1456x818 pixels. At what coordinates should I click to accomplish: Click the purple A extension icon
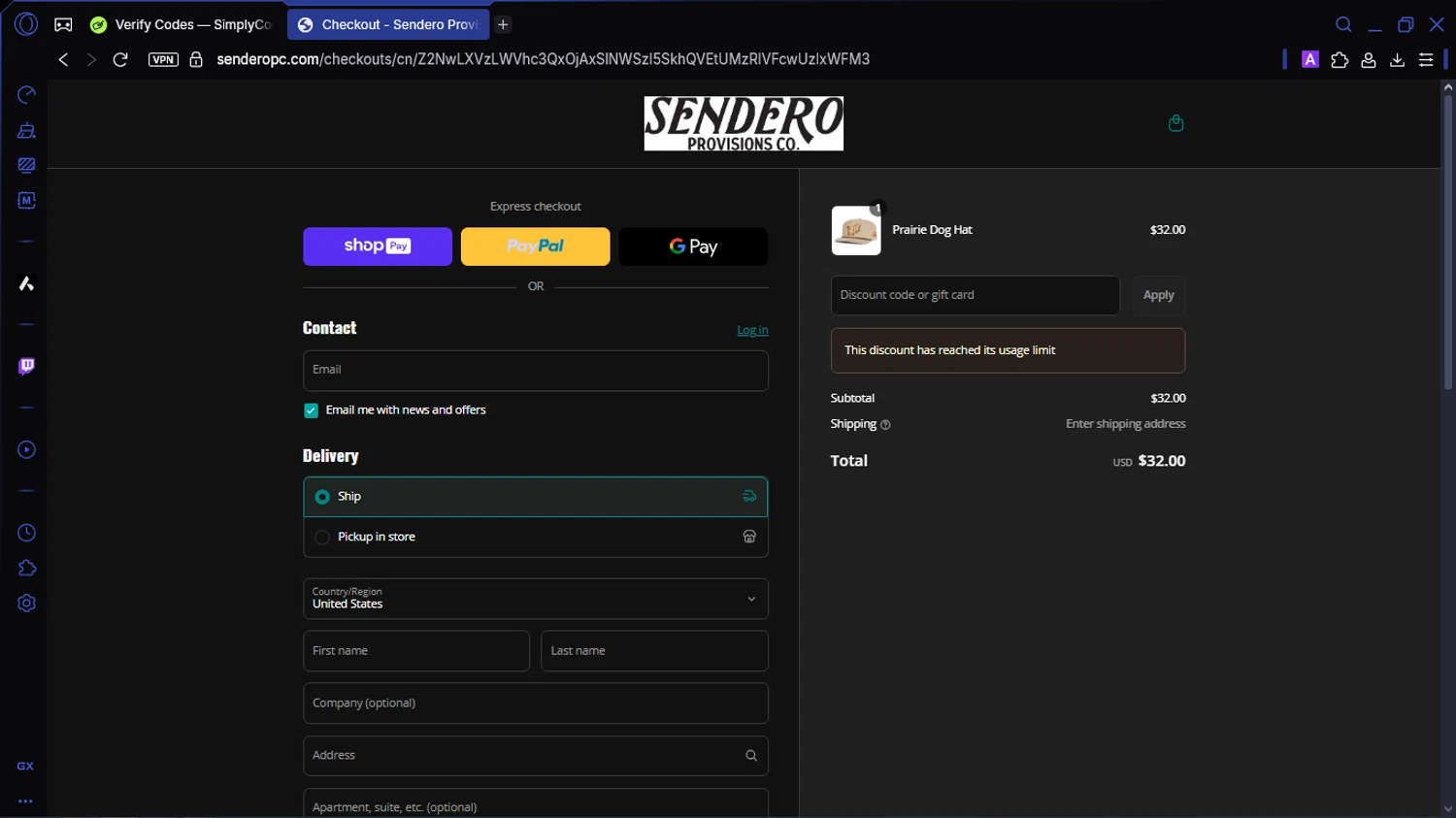(x=1310, y=59)
